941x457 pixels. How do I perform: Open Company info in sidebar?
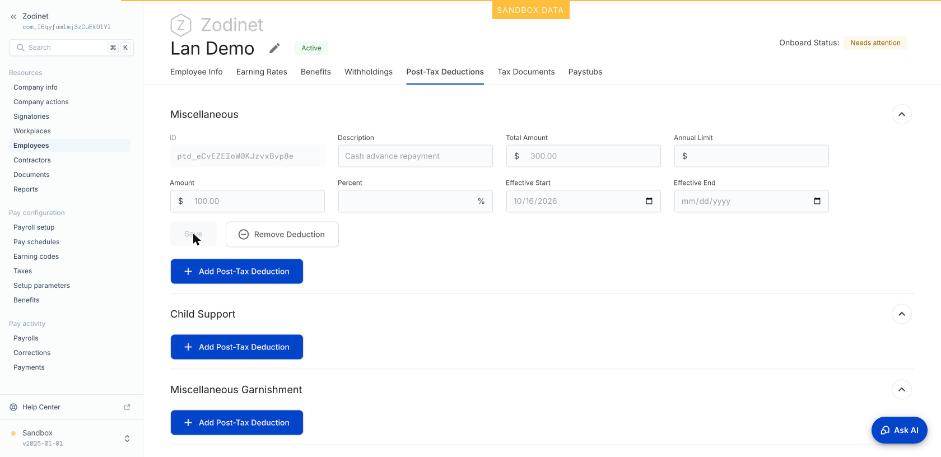click(35, 88)
